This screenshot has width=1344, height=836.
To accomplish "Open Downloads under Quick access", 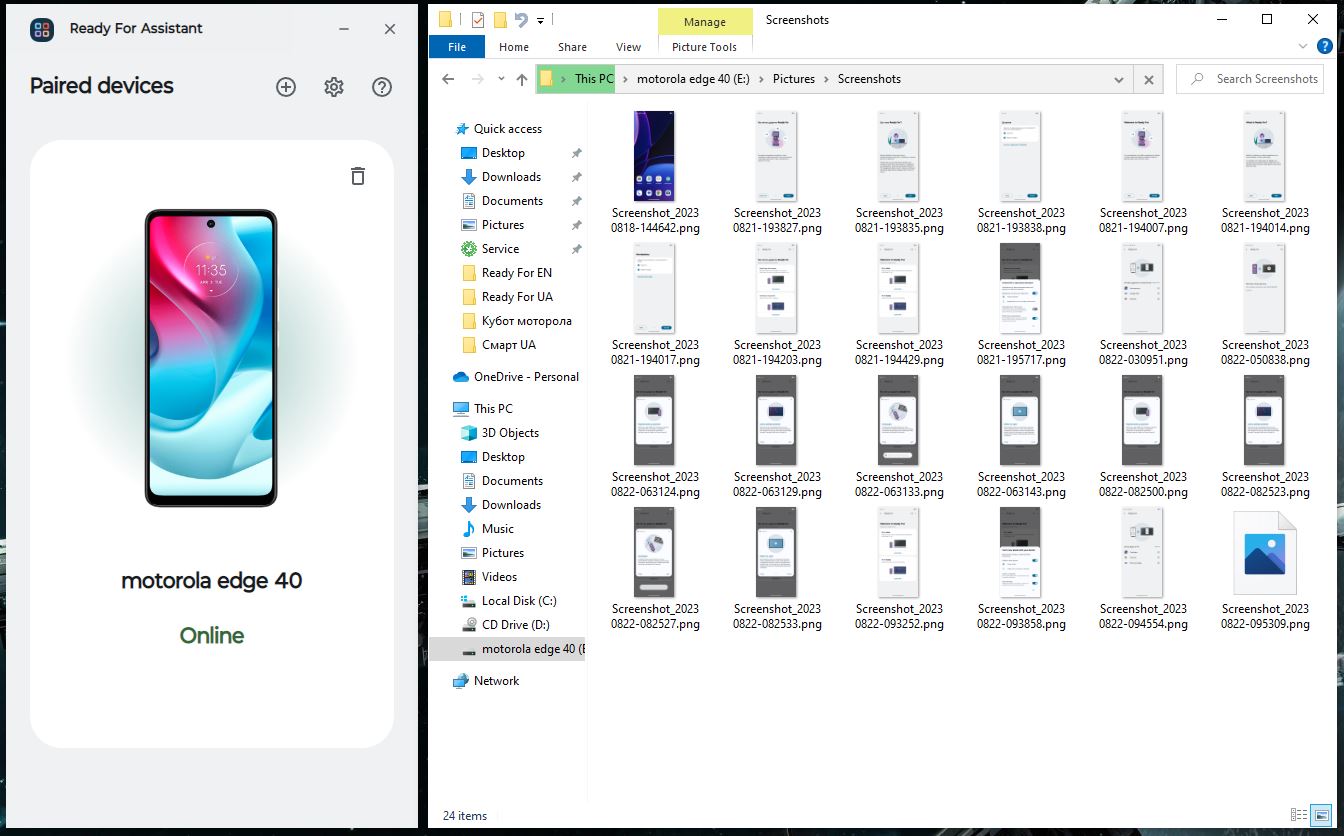I will [511, 177].
